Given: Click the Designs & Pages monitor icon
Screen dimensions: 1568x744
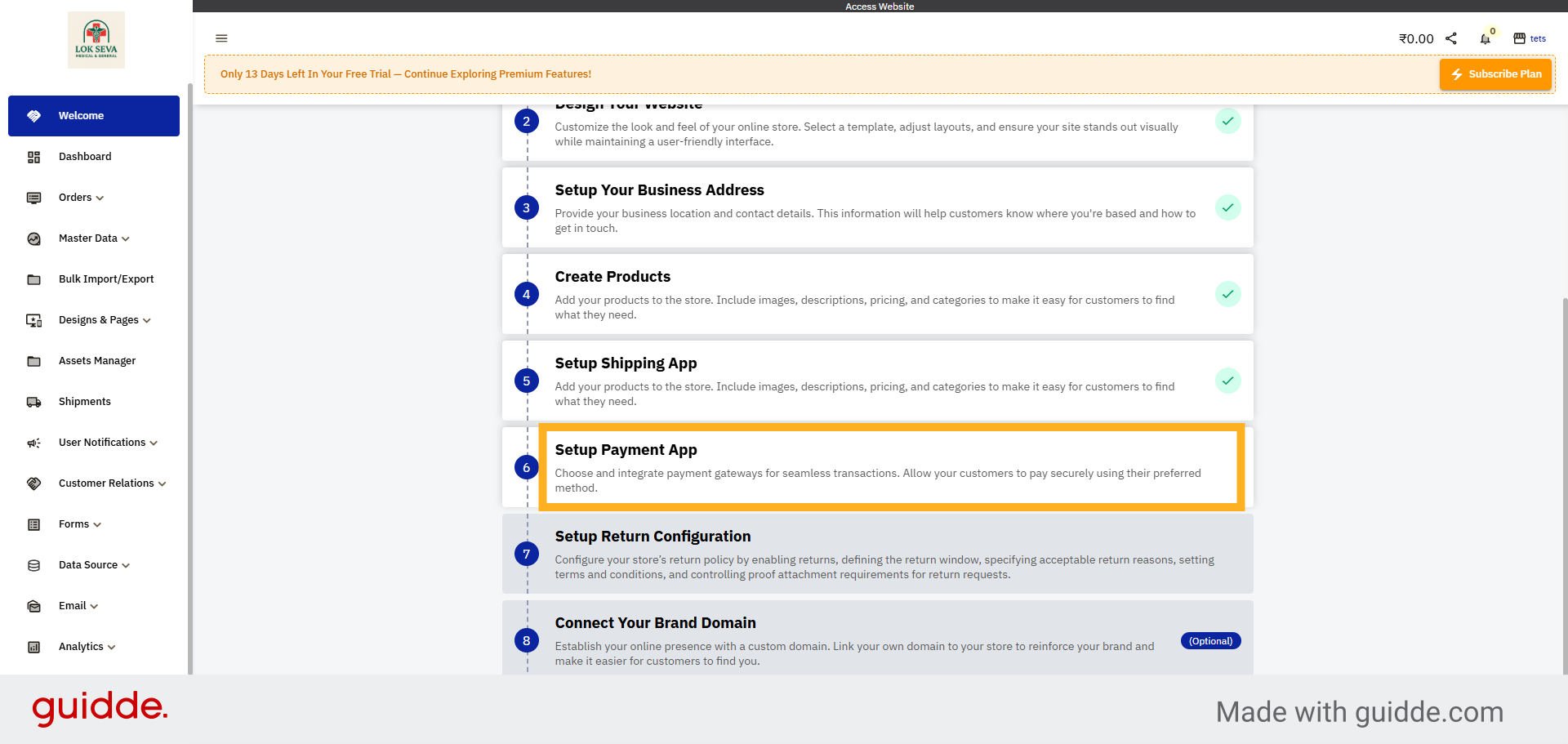Looking at the screenshot, I should (x=33, y=320).
